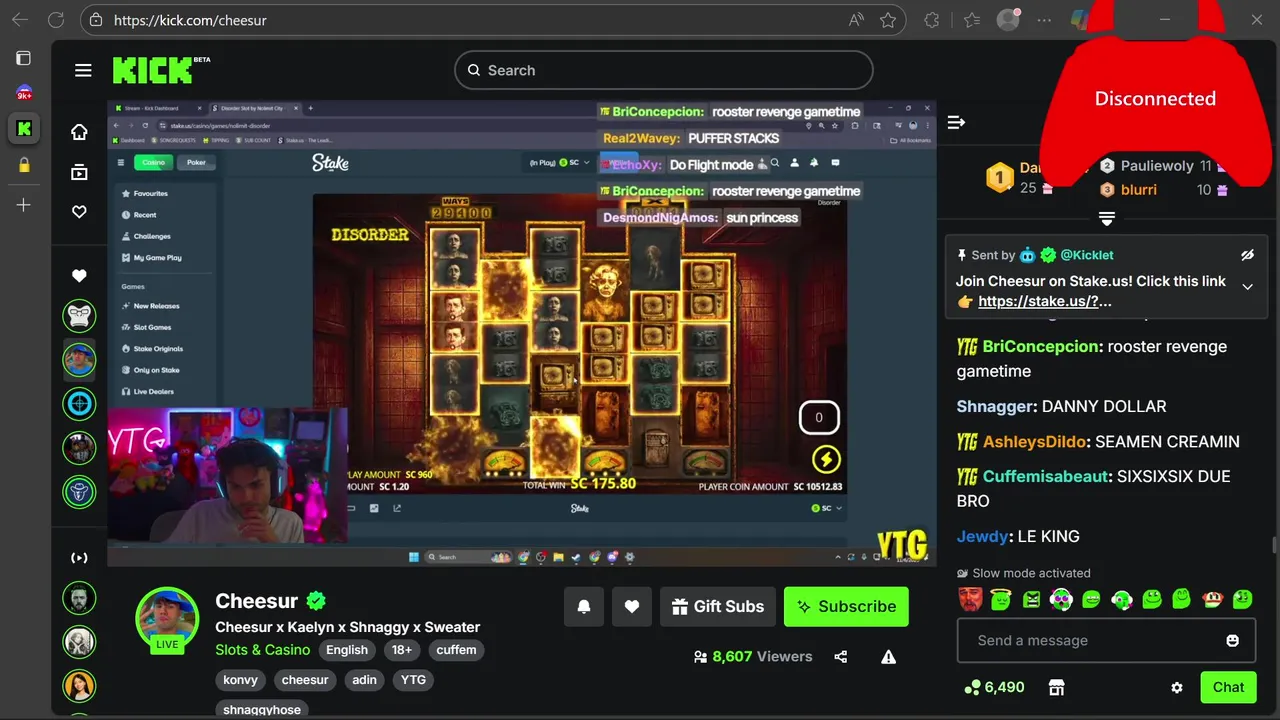
Task: Open Shnagger's username in chat
Action: point(995,406)
